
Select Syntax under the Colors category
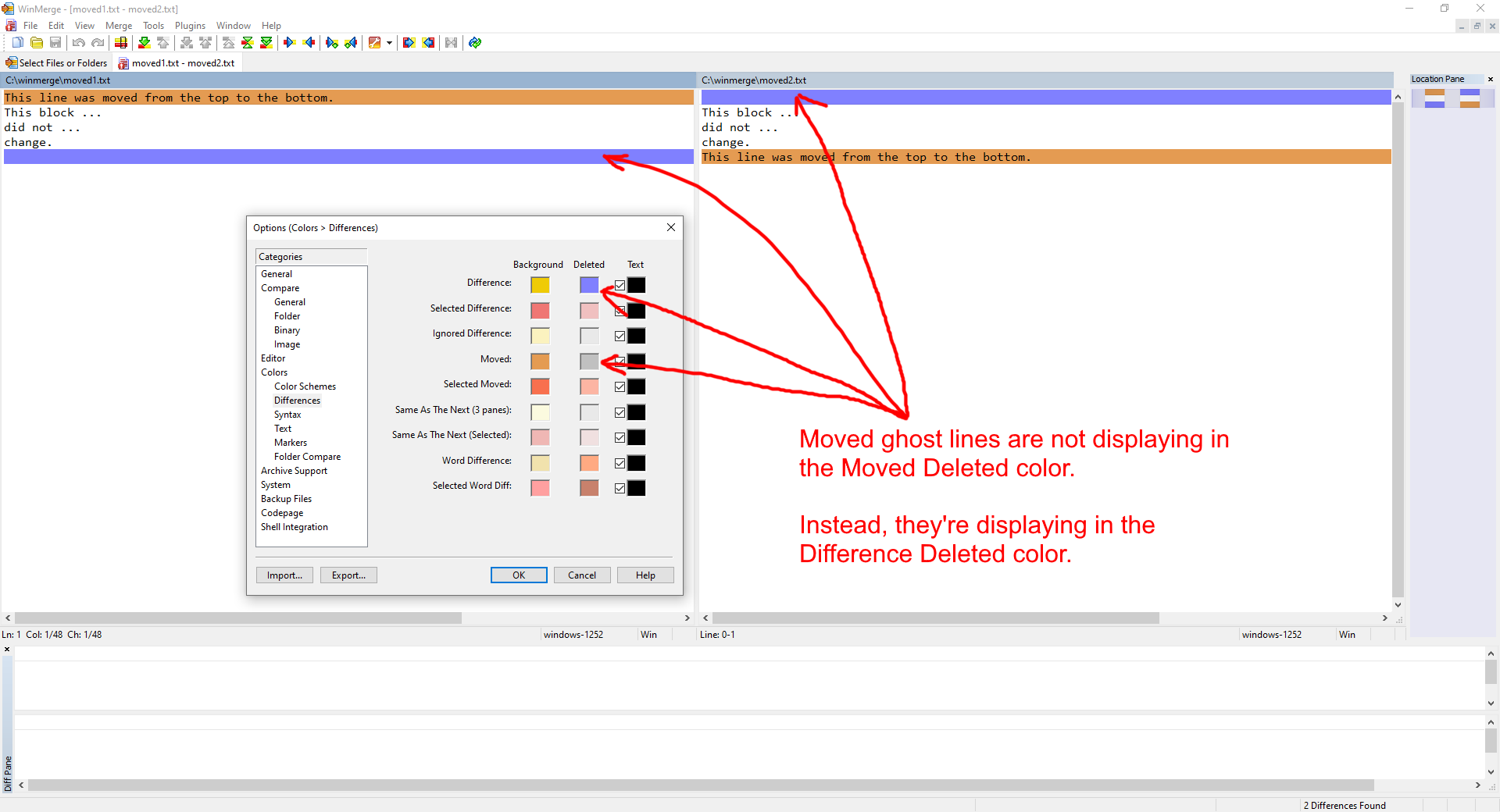(x=287, y=414)
